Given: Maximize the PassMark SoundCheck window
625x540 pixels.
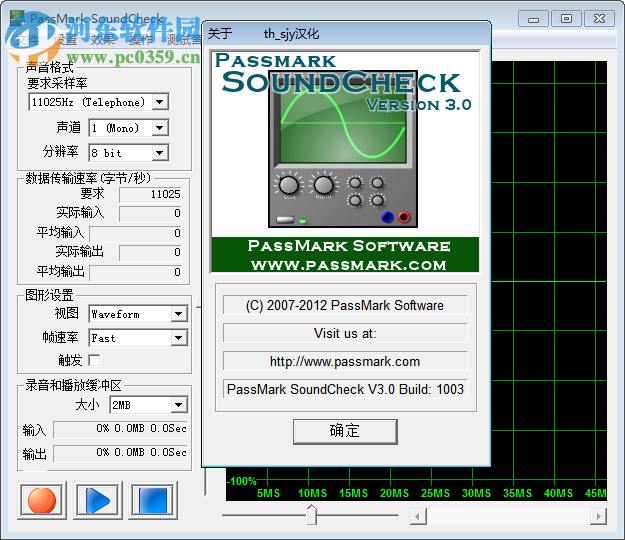Looking at the screenshot, I should pyautogui.click(x=566, y=18).
